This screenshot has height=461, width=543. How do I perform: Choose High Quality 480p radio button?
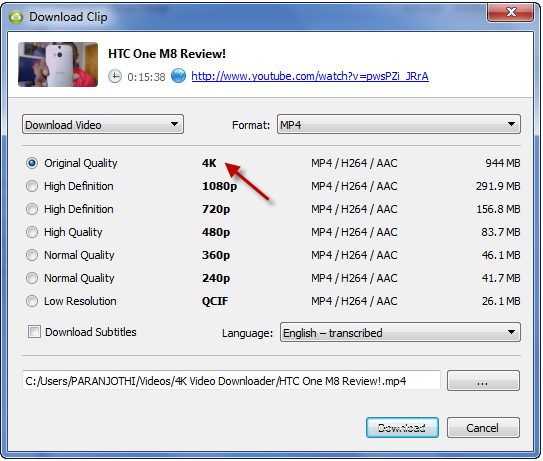pyautogui.click(x=32, y=232)
